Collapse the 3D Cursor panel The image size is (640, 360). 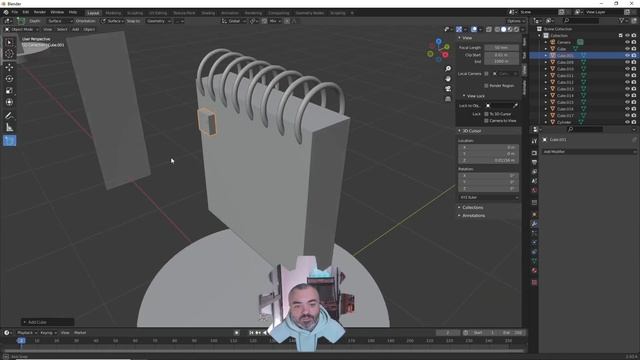tap(460, 131)
